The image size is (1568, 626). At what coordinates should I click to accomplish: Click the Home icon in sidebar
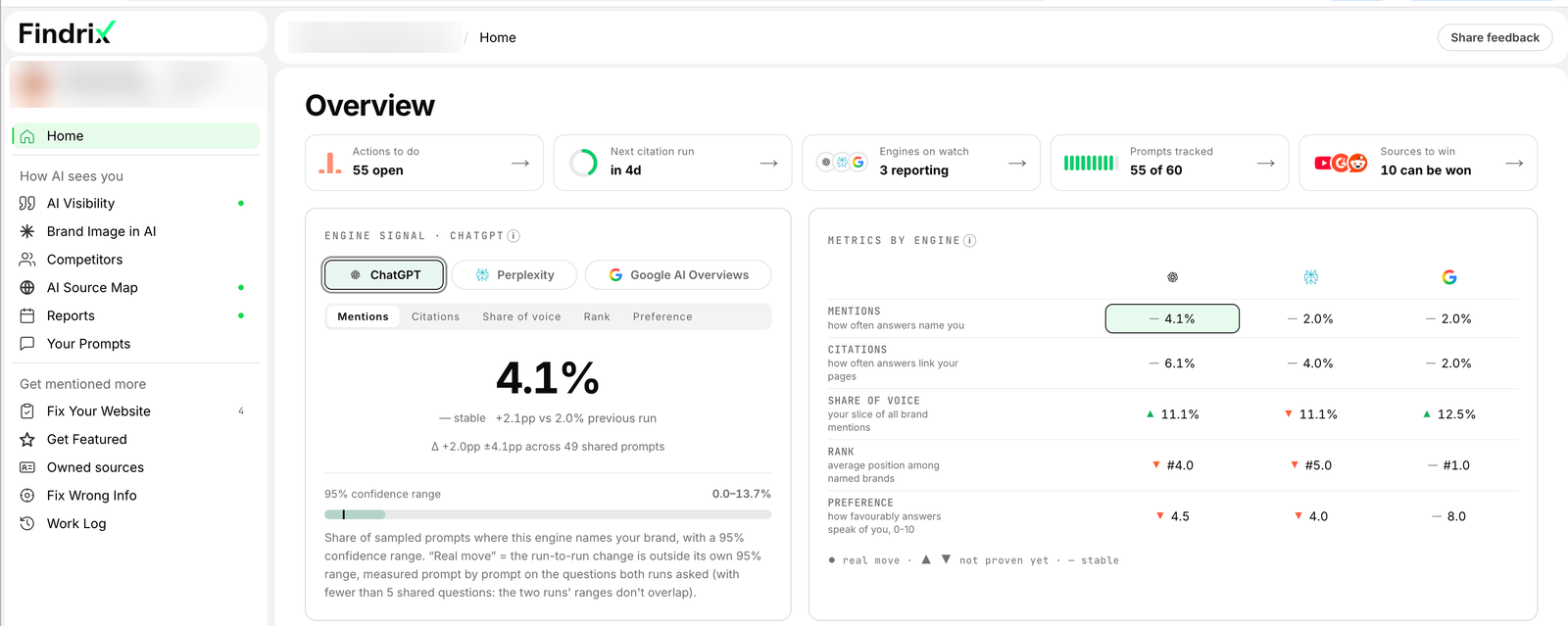click(27, 136)
